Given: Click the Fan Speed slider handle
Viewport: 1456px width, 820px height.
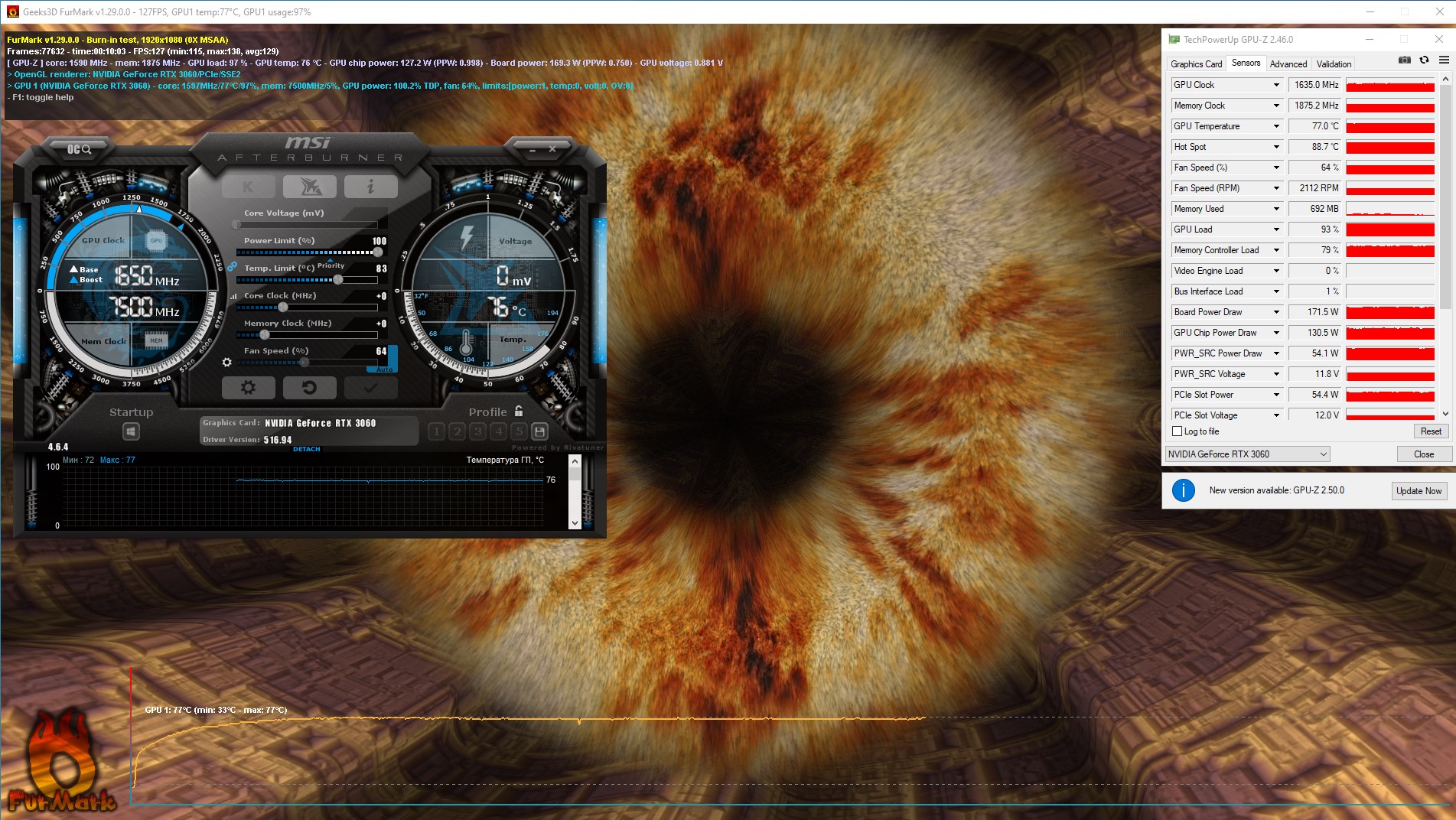Looking at the screenshot, I should (x=304, y=363).
